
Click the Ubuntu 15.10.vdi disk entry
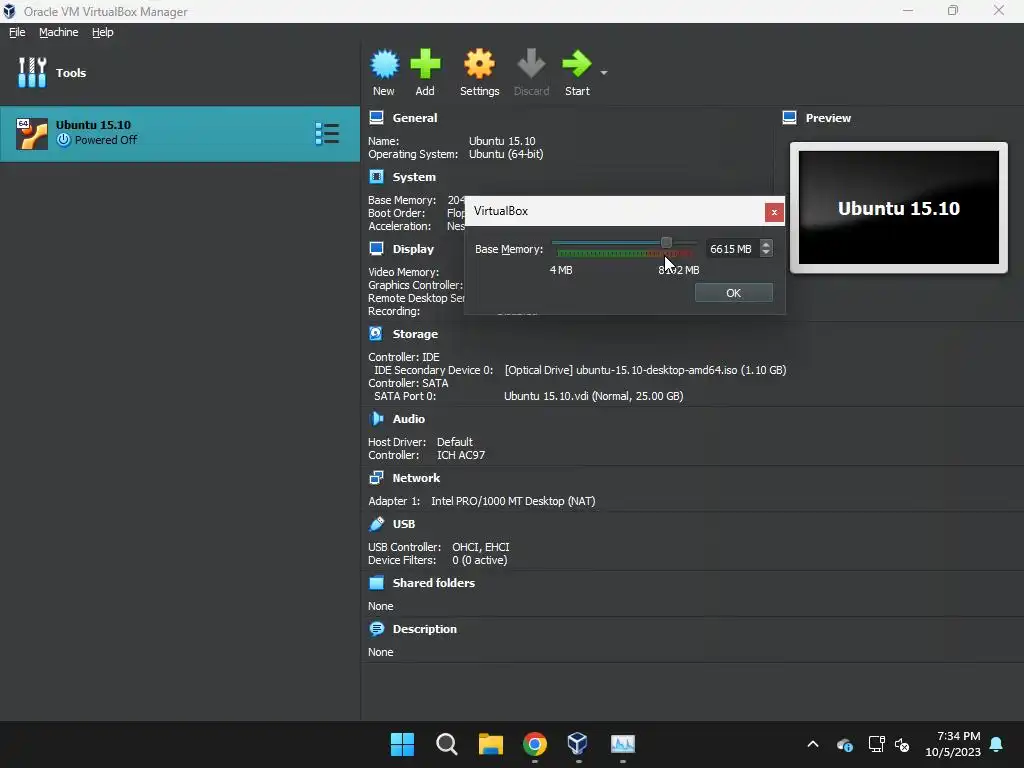point(594,396)
